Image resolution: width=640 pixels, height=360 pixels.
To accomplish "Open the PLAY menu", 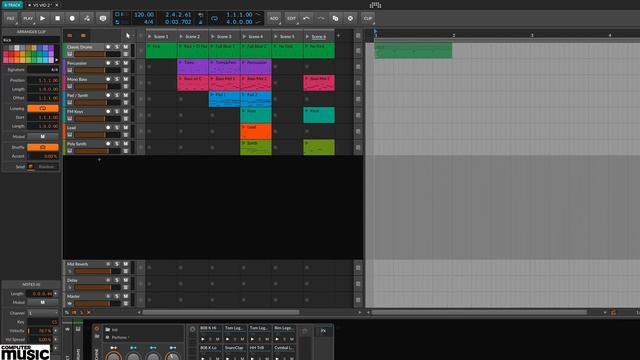I will (28, 18).
